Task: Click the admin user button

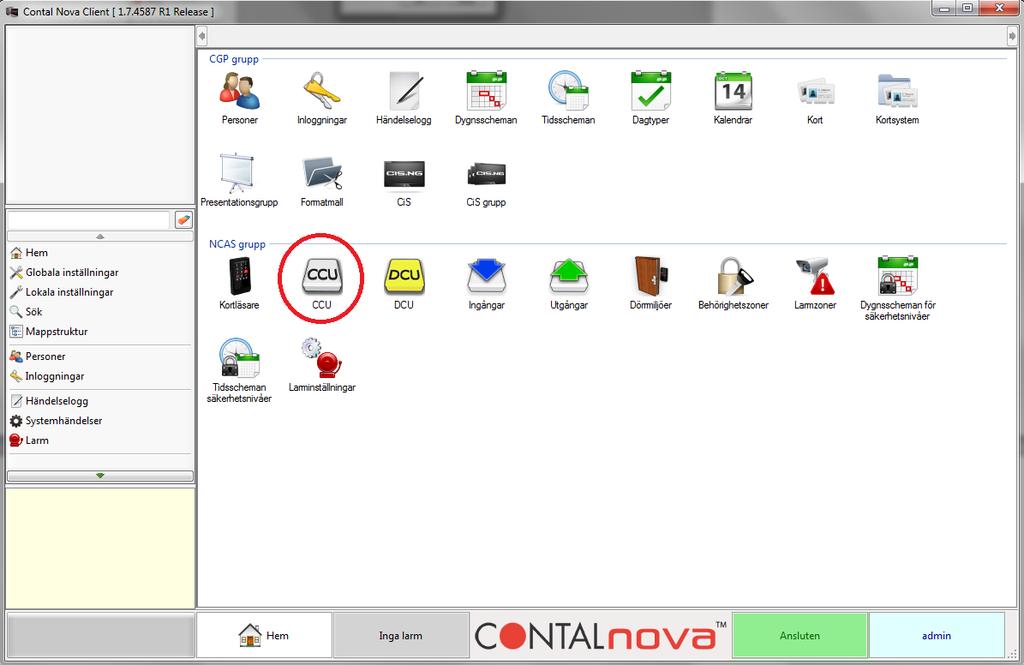Action: click(936, 635)
